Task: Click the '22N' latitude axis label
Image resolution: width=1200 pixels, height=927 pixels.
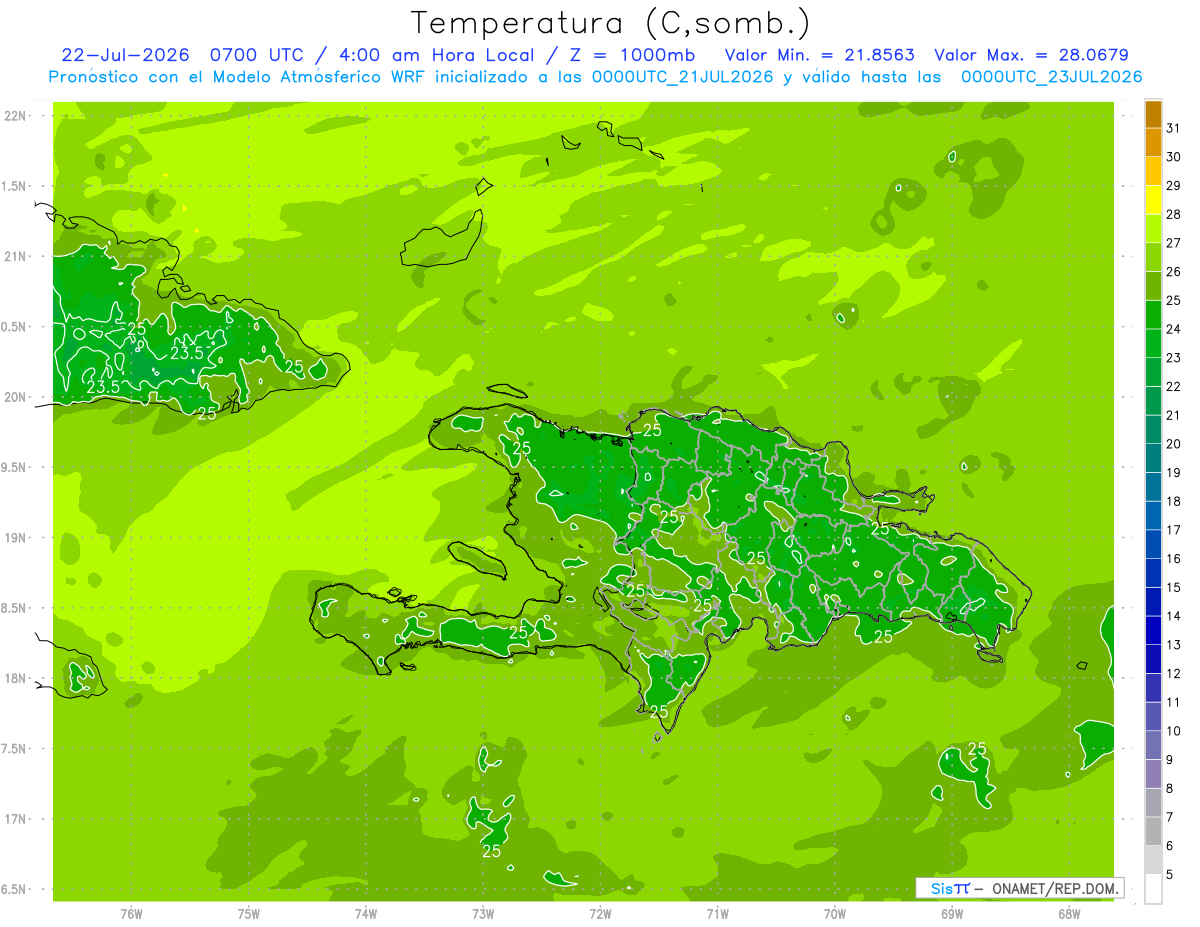Action: point(15,116)
